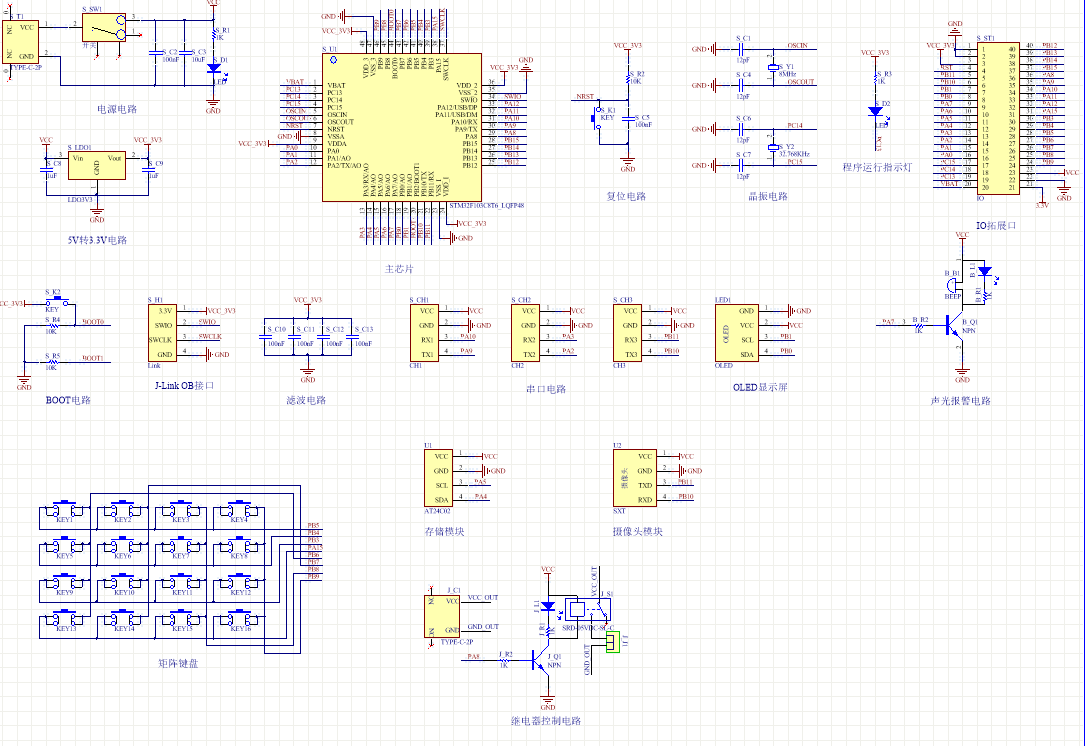Select the S_ST1 IO expansion header
This screenshot has height=746, width=1085.
click(x=997, y=118)
